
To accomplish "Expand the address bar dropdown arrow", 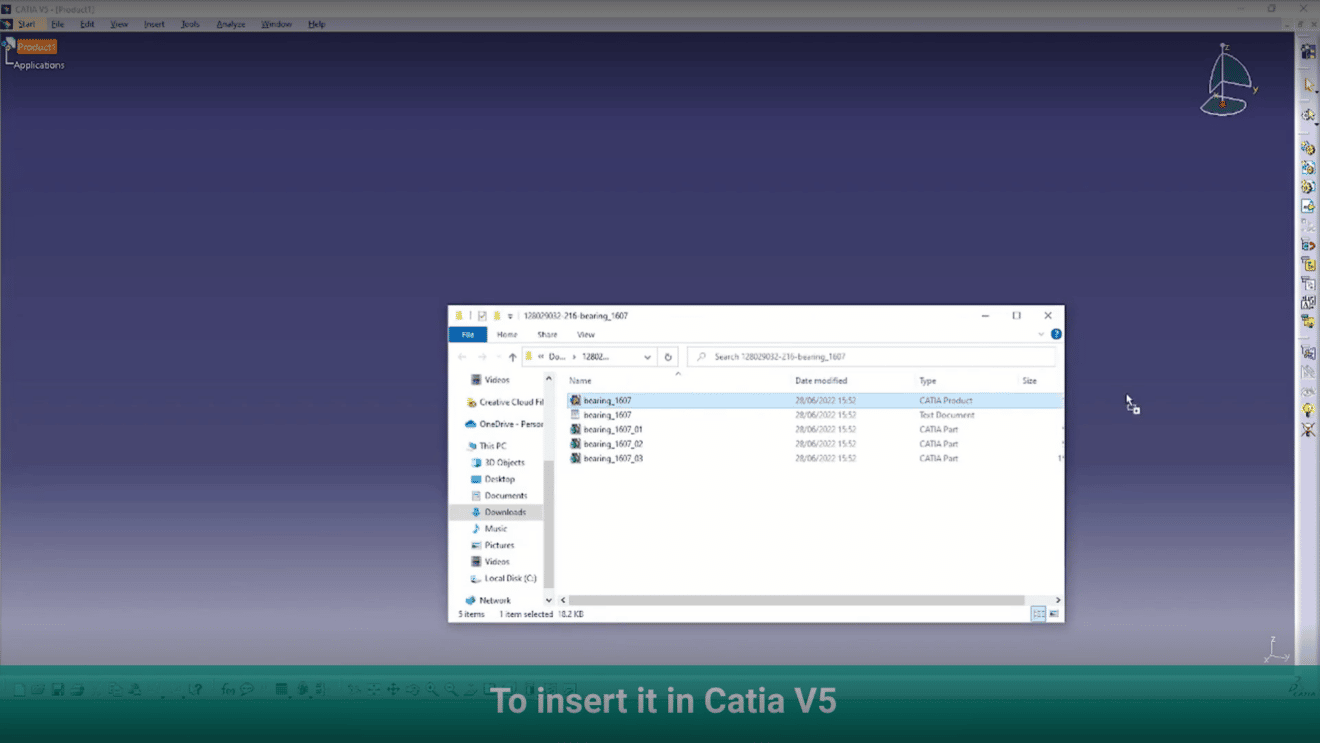I will point(647,356).
